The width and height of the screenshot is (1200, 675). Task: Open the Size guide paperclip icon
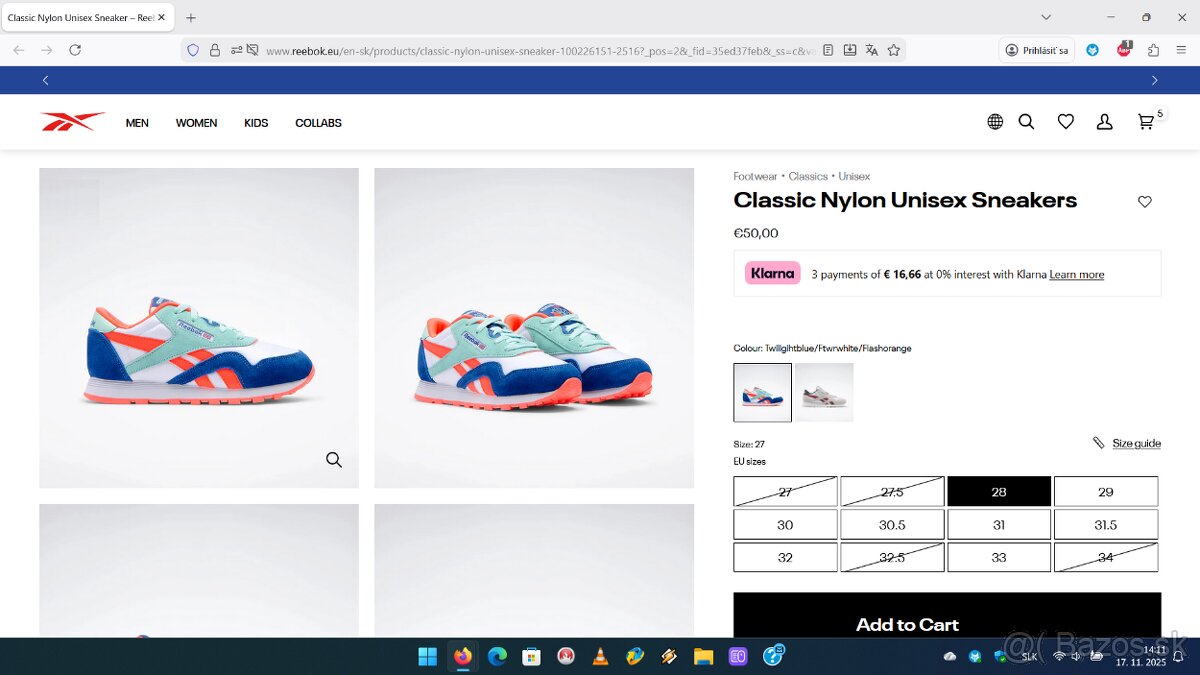pyautogui.click(x=1097, y=442)
